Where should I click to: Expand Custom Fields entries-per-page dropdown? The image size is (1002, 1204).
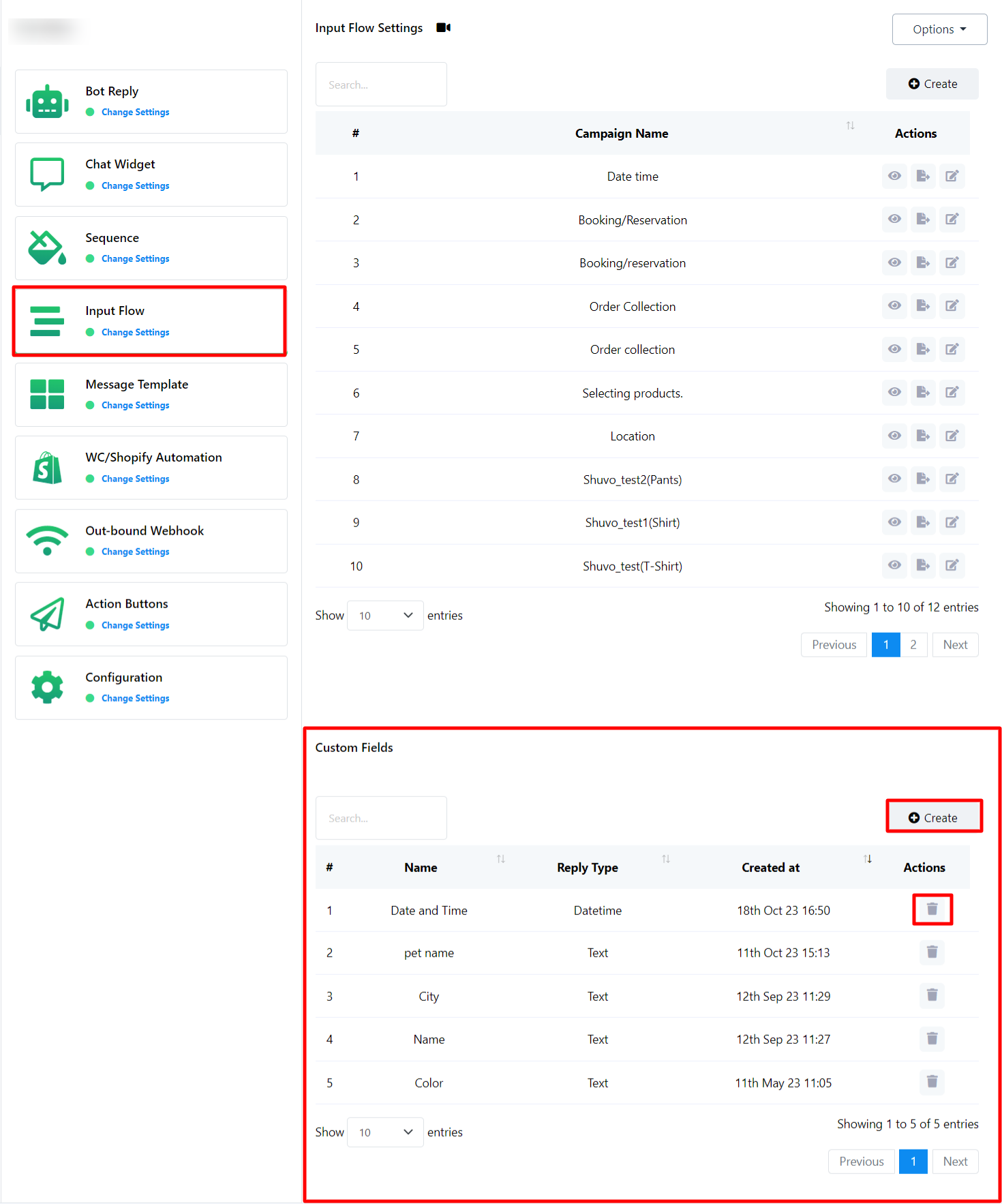click(385, 1132)
